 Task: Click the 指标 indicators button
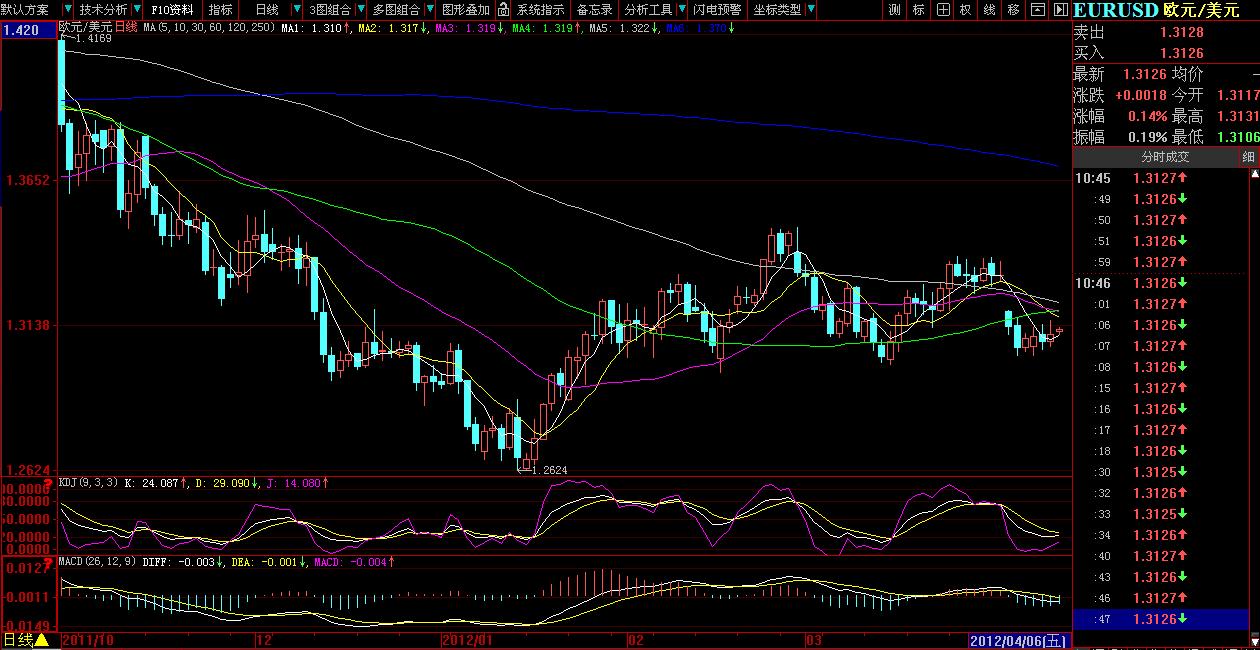220,9
